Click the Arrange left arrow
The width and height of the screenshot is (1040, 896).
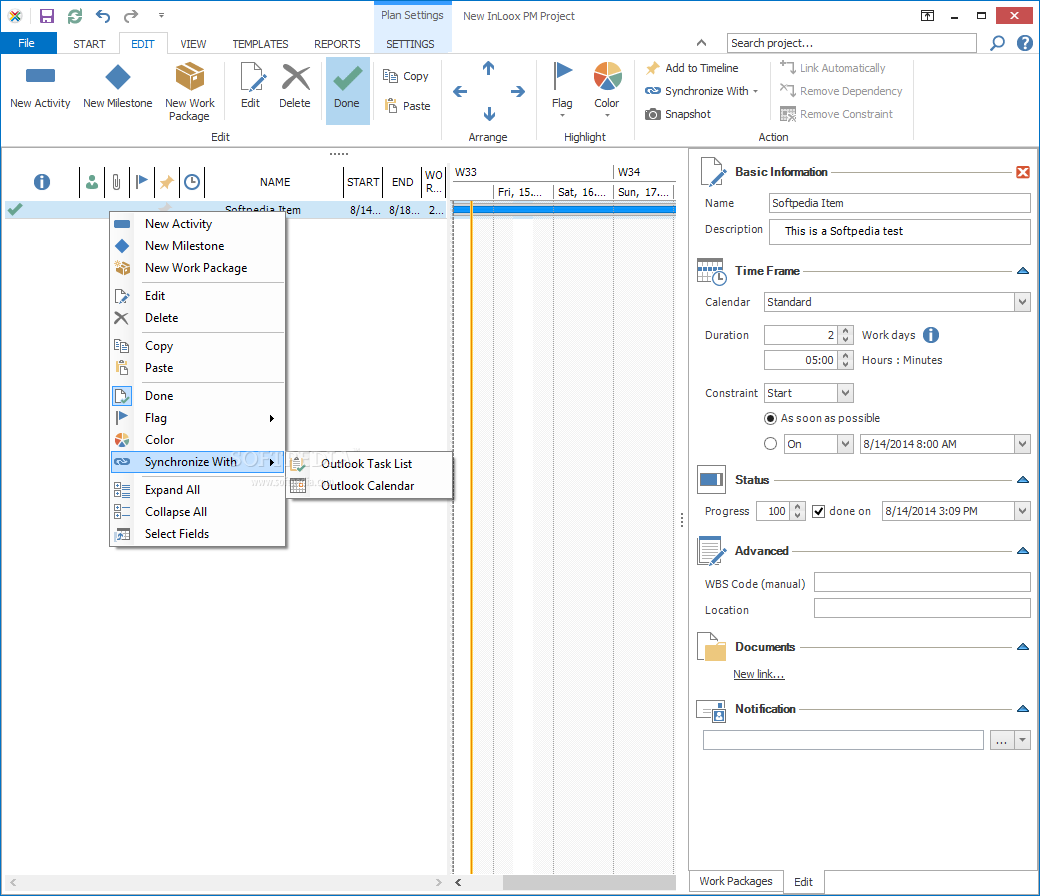click(460, 92)
